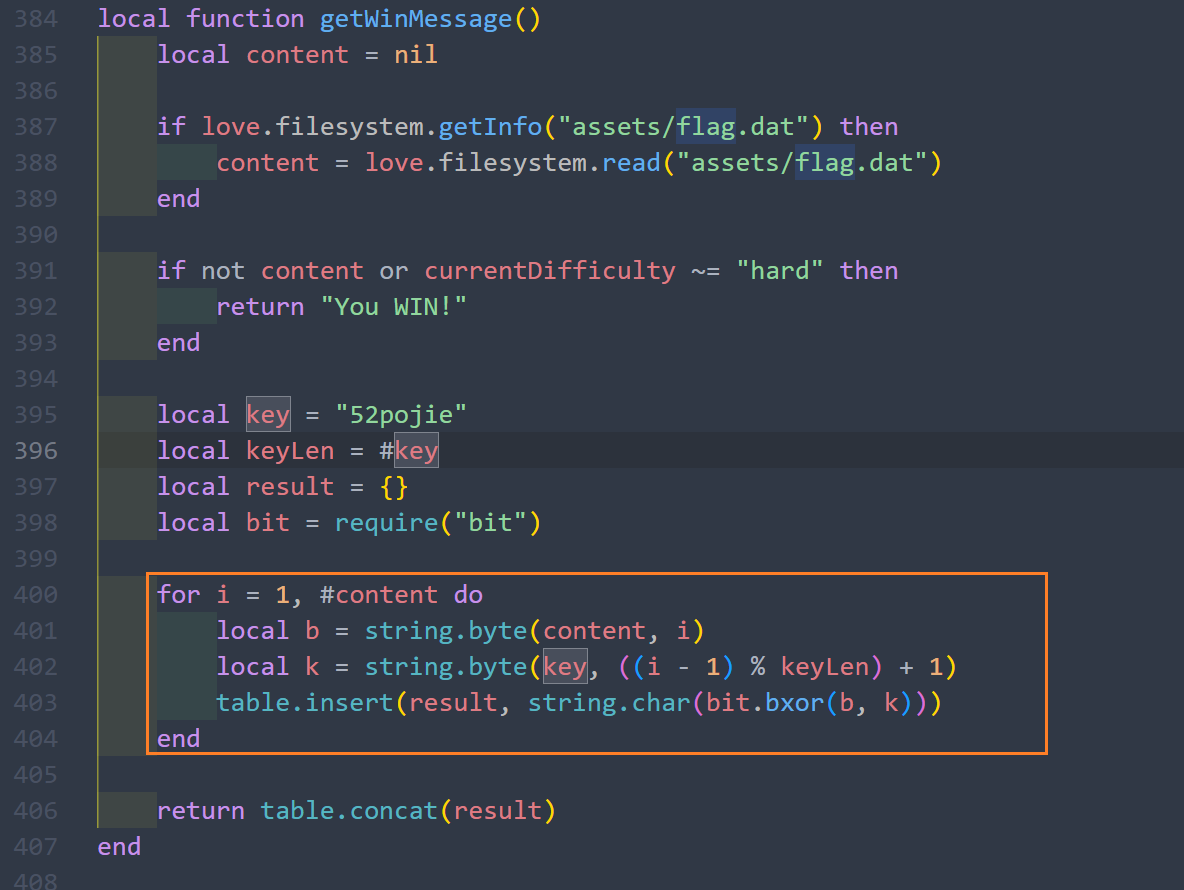The height and width of the screenshot is (890, 1184).
Task: Click the table.concat call
Action: [350, 811]
